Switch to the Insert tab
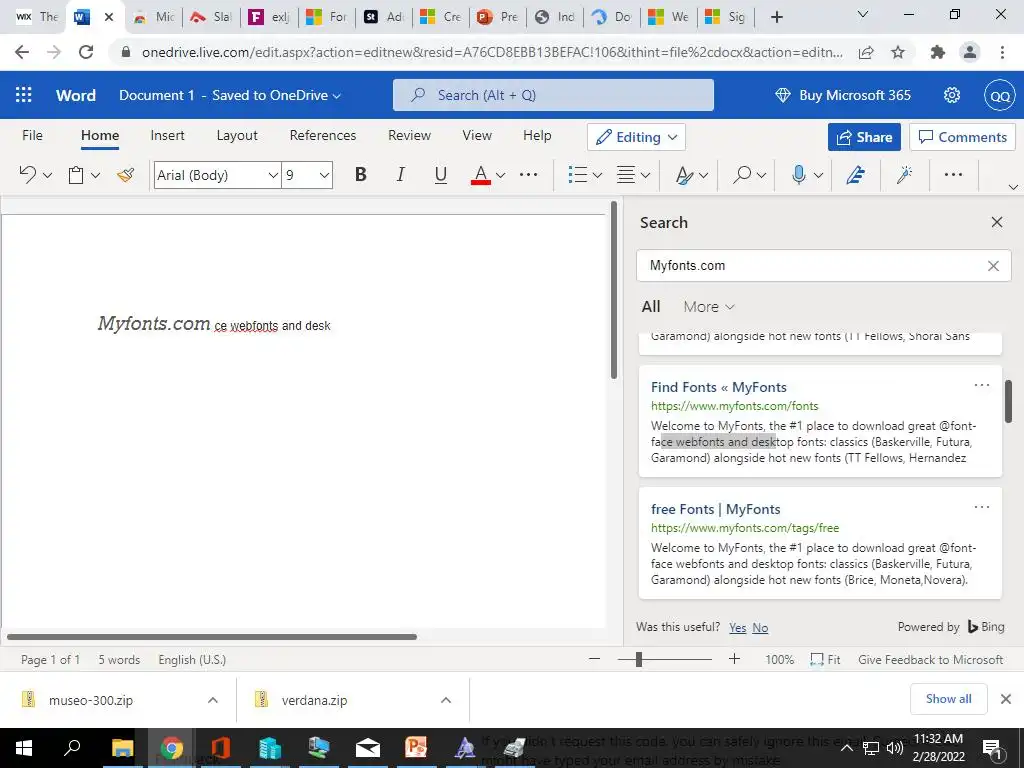The width and height of the screenshot is (1024, 768). coord(167,135)
